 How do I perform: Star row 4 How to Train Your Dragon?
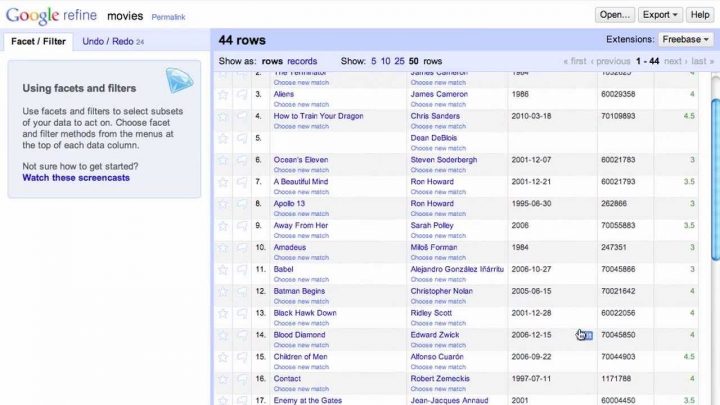coord(223,117)
